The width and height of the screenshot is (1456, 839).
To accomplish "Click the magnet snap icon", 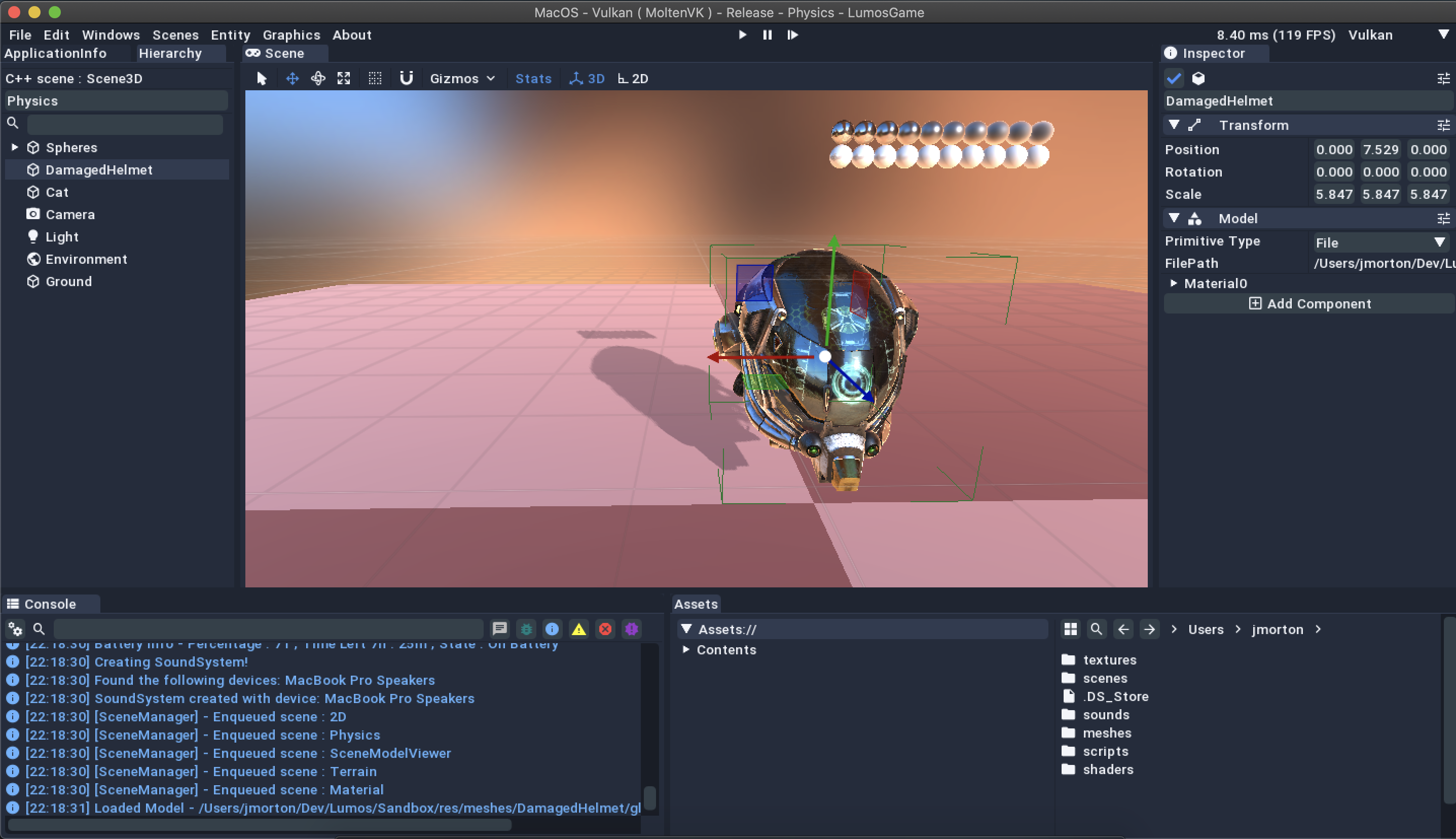I will click(x=406, y=78).
